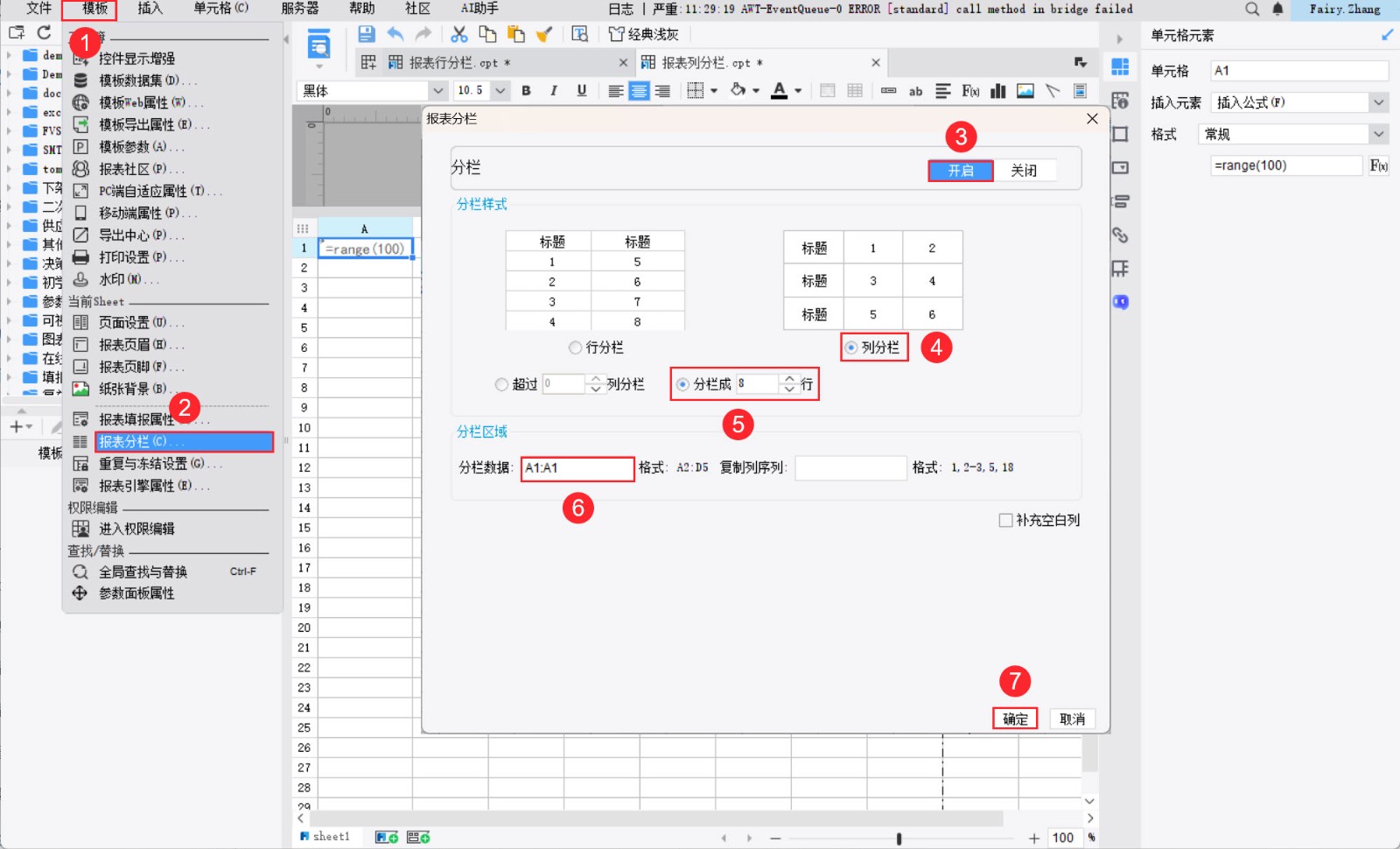Image resolution: width=1400 pixels, height=849 pixels.
Task: Open the Fairy.Zhang account button
Action: click(1345, 9)
